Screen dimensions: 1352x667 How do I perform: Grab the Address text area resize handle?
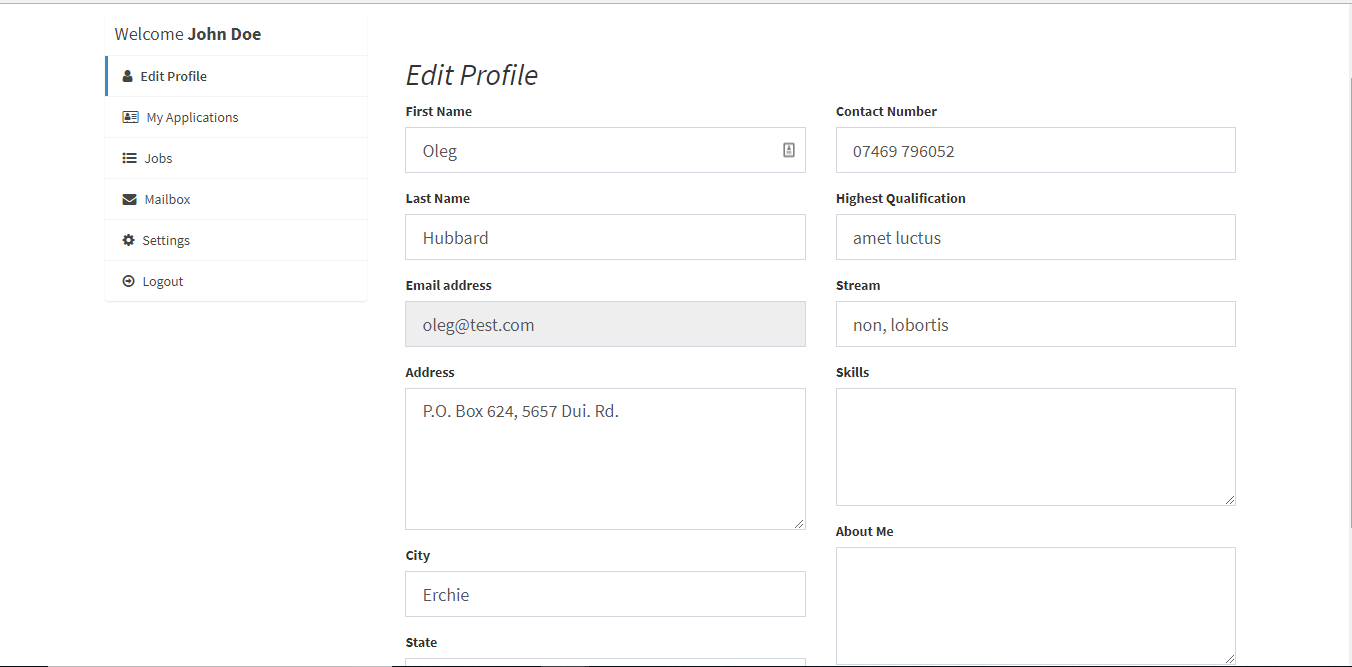(x=799, y=523)
